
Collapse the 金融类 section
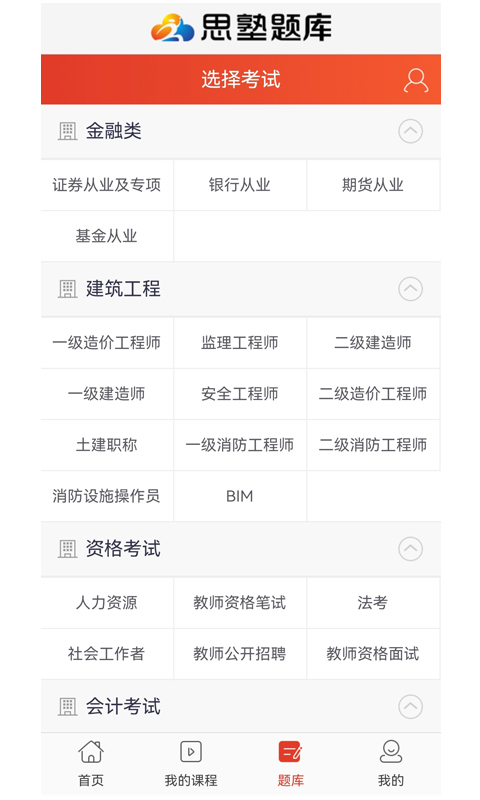pos(410,131)
